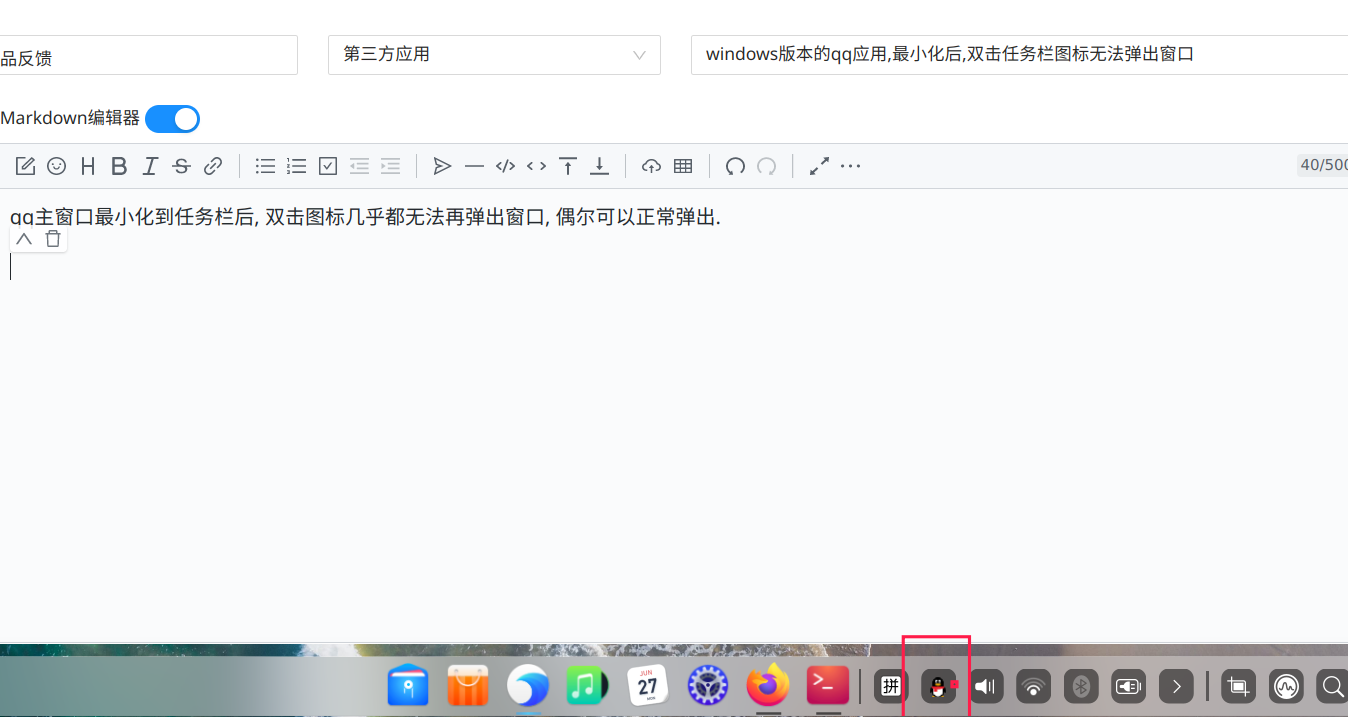The image size is (1348, 717).
Task: Insert a hyperlink with link icon
Action: pyautogui.click(x=213, y=166)
